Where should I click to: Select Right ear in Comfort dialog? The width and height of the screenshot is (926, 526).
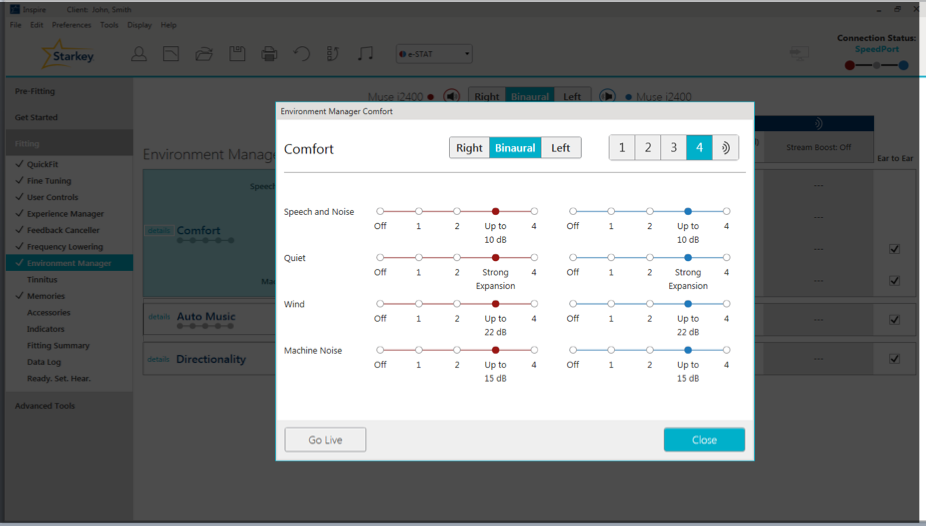pyautogui.click(x=469, y=148)
